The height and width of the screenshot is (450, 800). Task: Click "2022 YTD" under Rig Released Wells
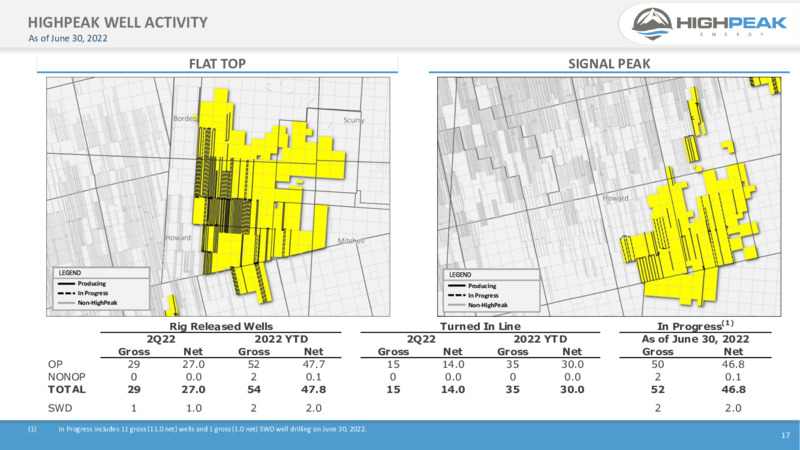(x=281, y=339)
